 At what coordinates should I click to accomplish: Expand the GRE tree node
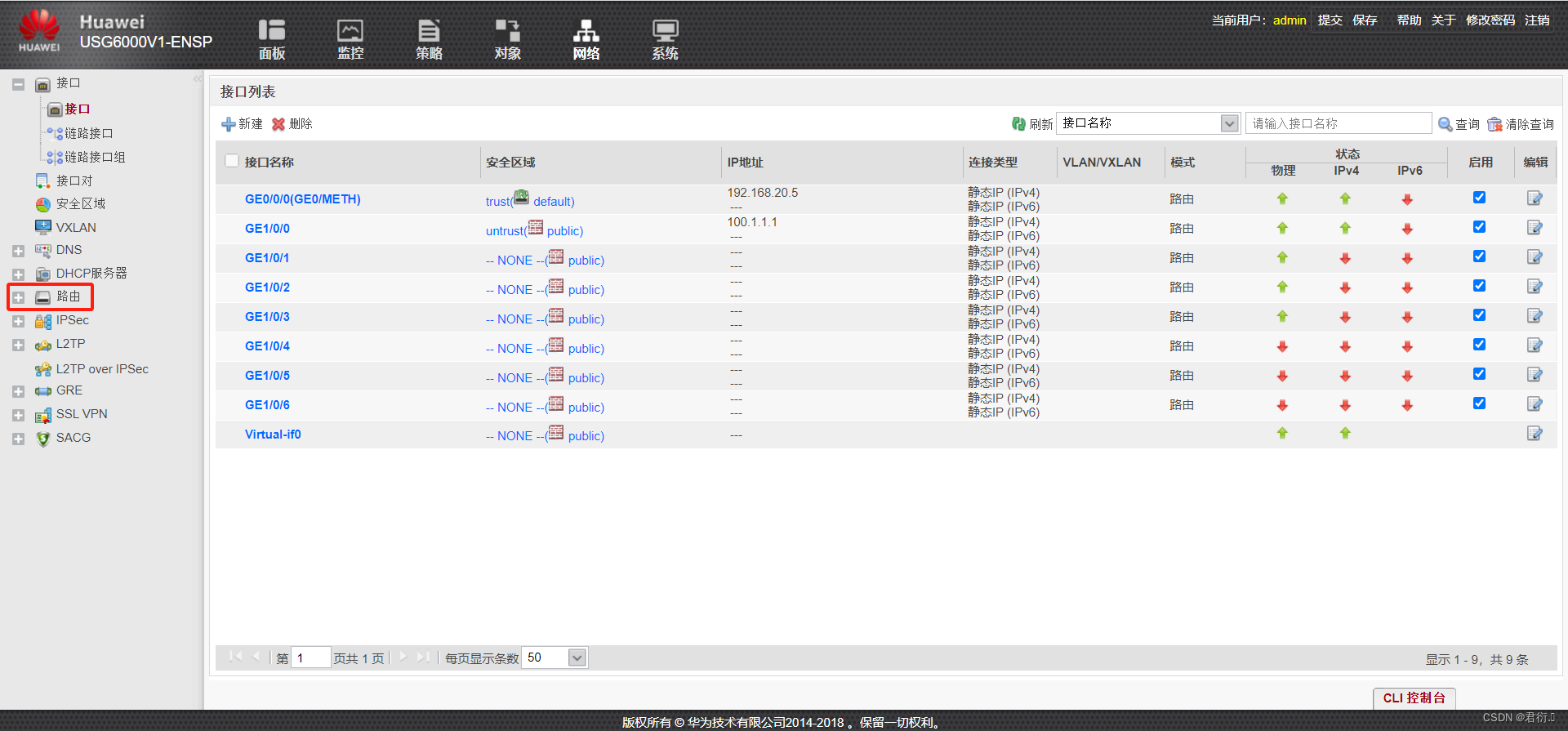click(x=18, y=392)
